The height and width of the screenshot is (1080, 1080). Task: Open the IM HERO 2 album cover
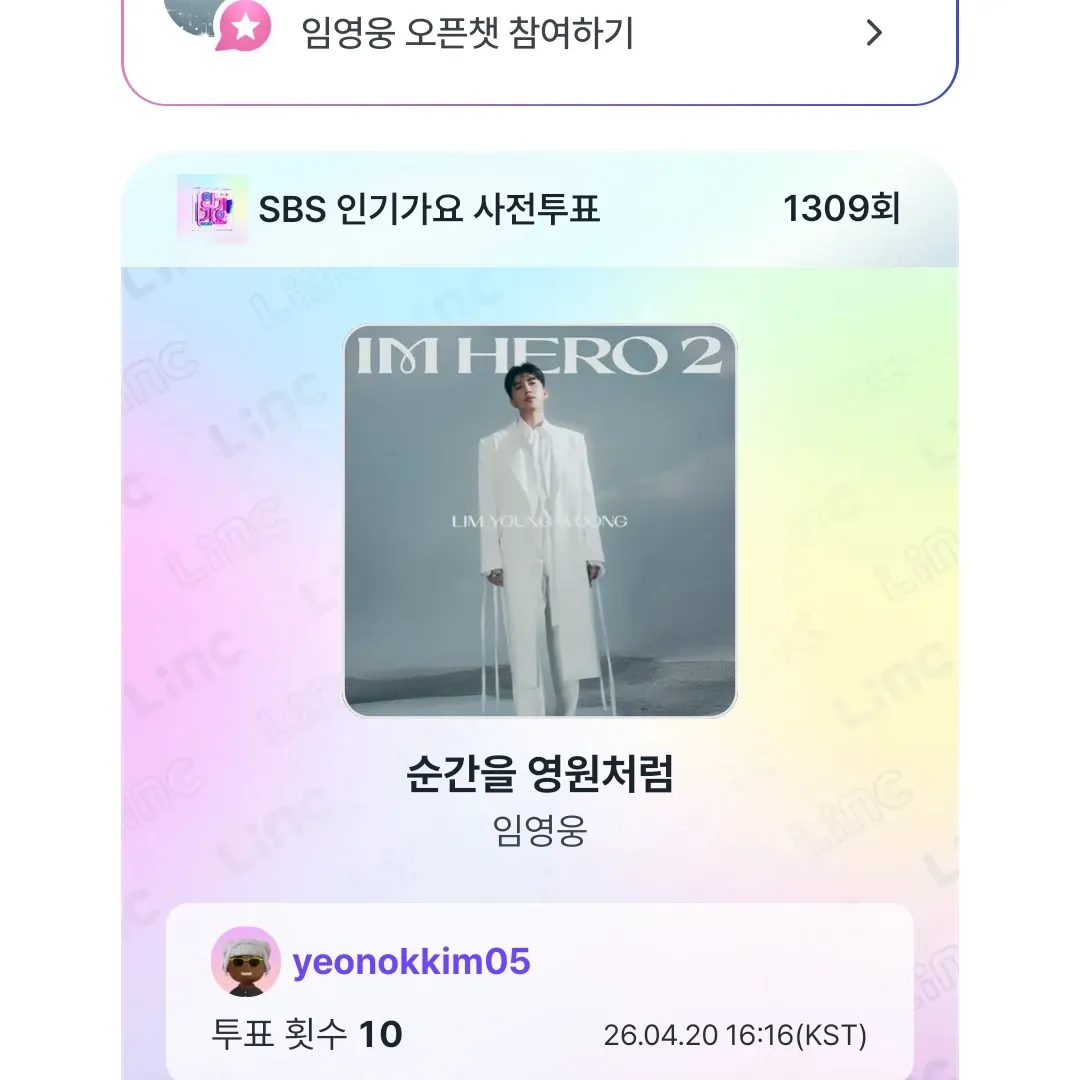540,520
